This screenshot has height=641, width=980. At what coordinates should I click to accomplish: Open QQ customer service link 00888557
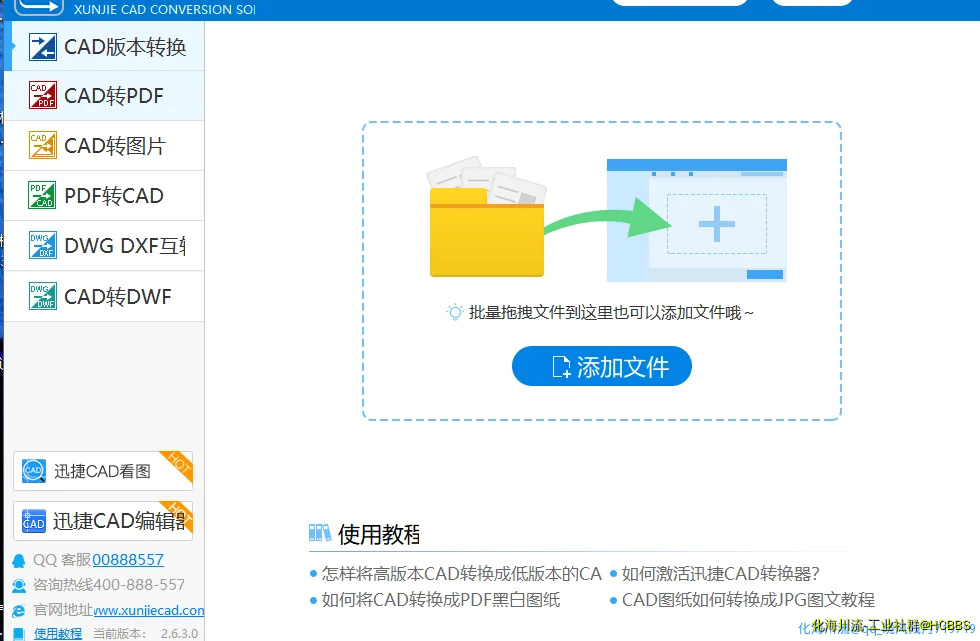(128, 560)
